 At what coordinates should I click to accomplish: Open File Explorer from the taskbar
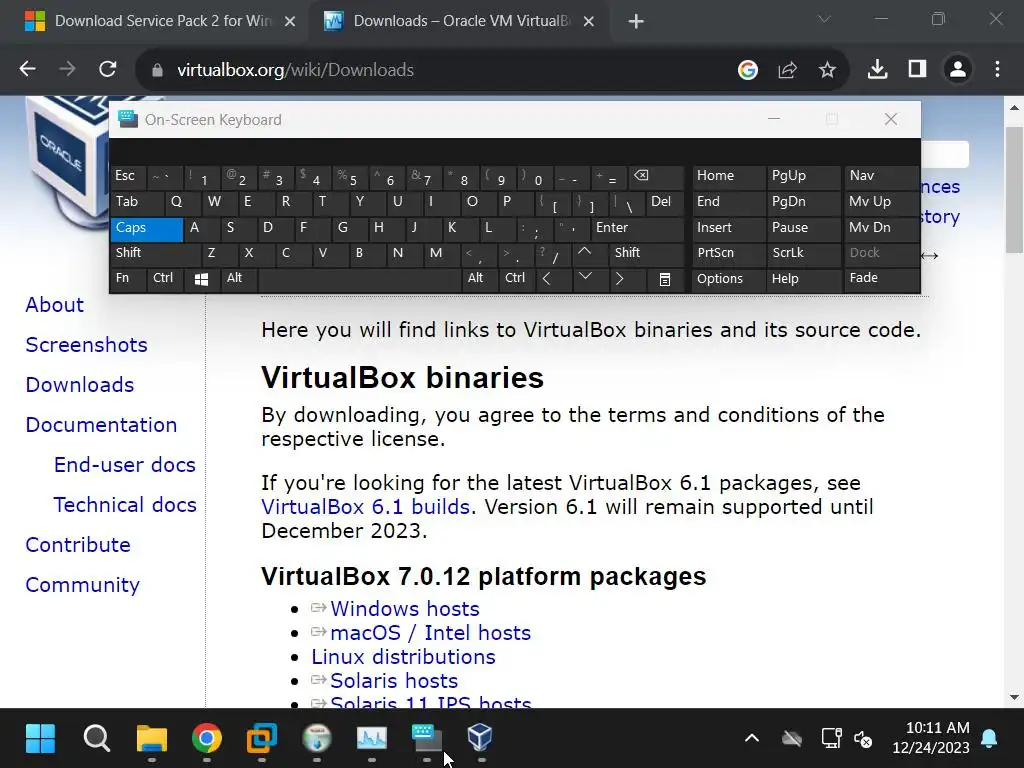click(152, 739)
